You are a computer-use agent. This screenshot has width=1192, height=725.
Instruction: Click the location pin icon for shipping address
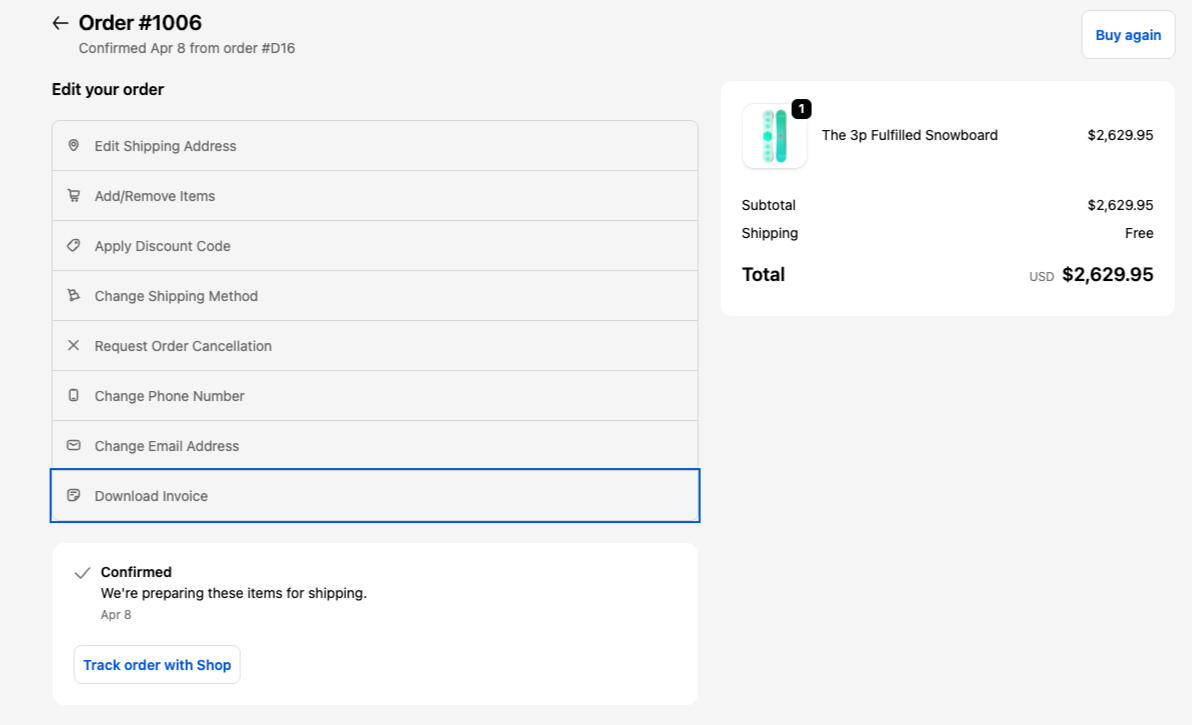coord(73,146)
